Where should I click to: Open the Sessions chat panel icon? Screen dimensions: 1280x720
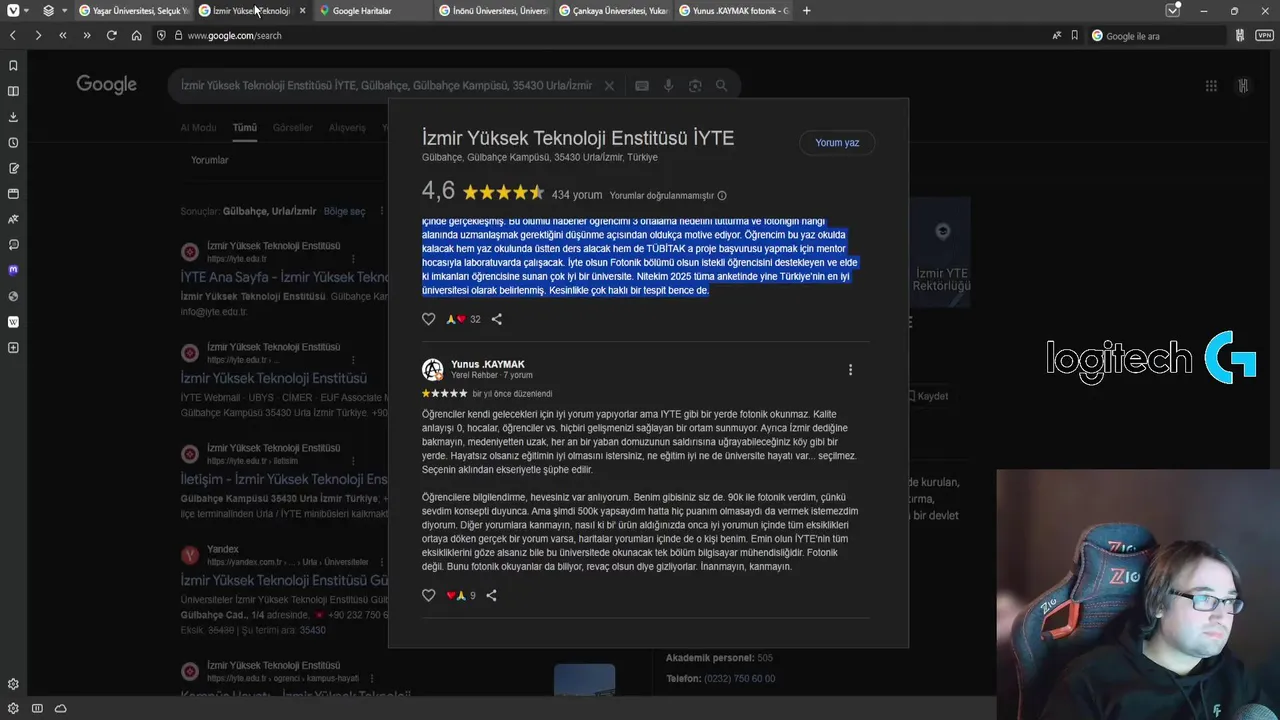13,245
